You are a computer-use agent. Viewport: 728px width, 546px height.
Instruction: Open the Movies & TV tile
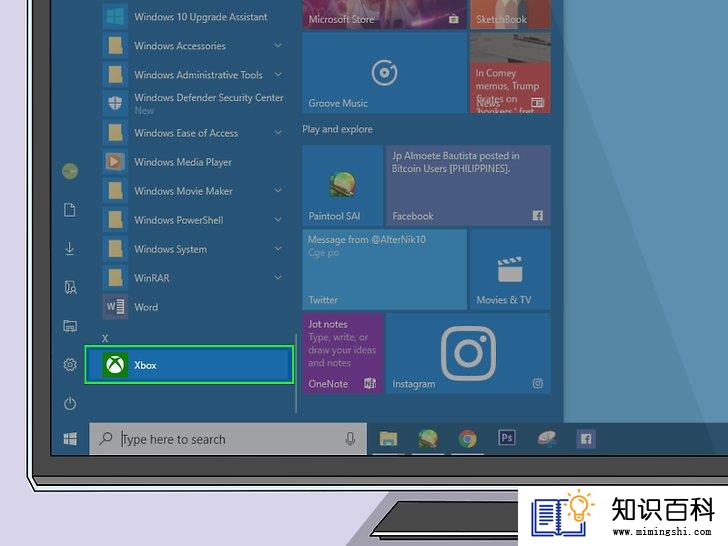pos(510,270)
